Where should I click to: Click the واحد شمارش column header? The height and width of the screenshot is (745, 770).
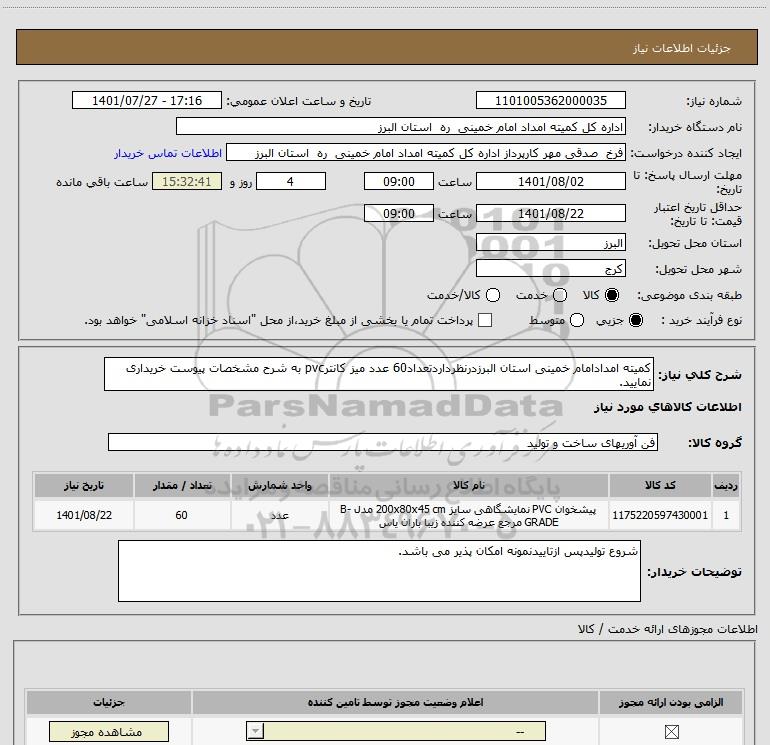pyautogui.click(x=279, y=485)
